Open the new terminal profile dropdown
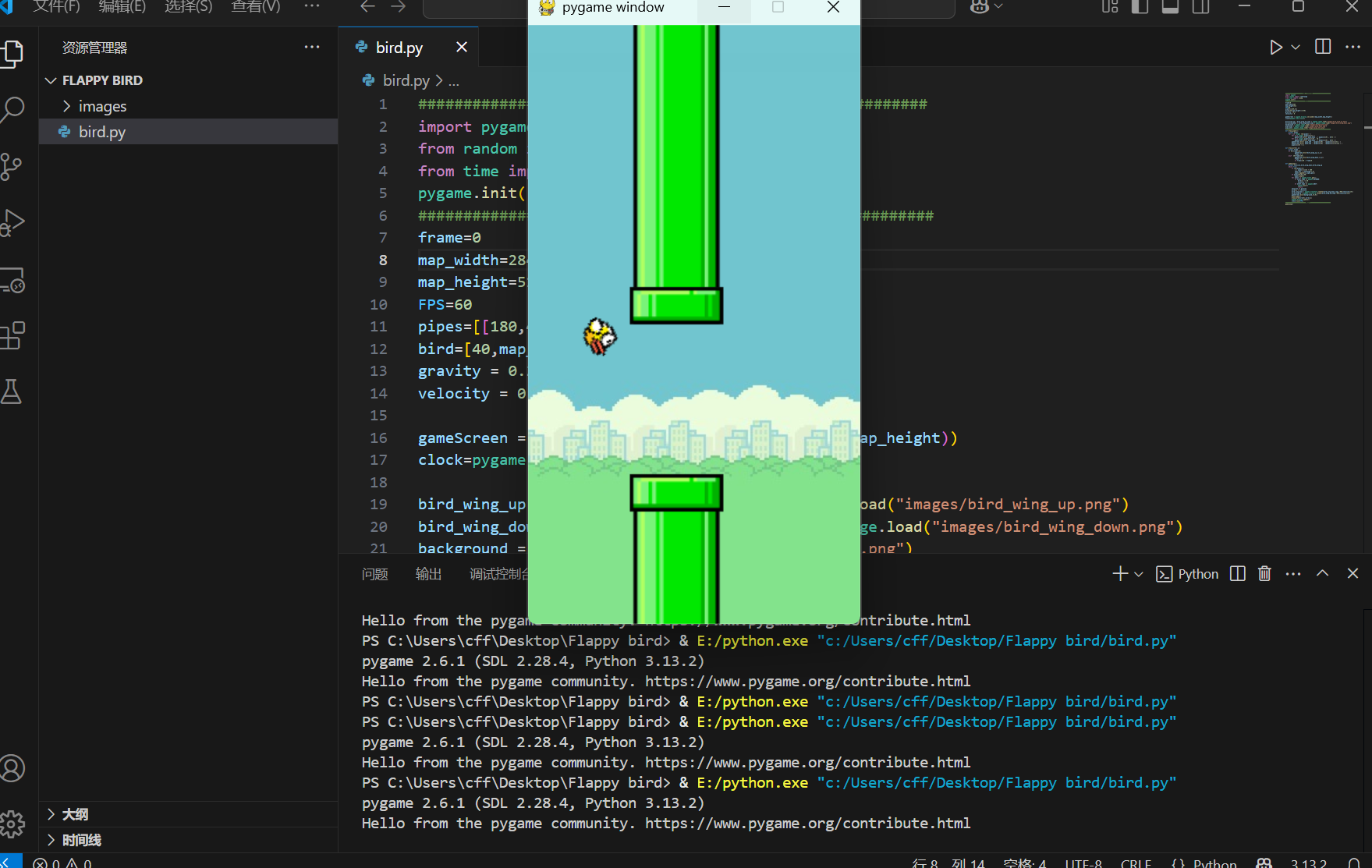This screenshot has width=1372, height=868. (1139, 574)
